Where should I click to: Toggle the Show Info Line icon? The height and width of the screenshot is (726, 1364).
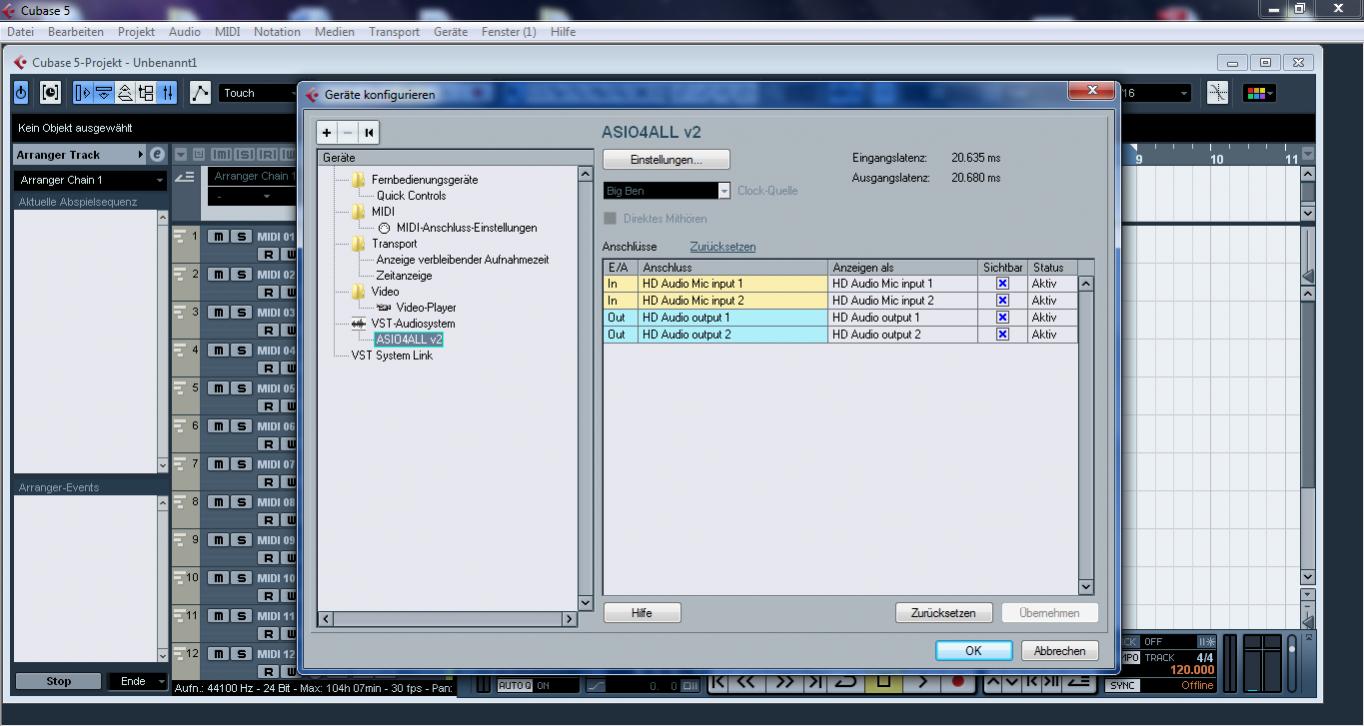[105, 93]
